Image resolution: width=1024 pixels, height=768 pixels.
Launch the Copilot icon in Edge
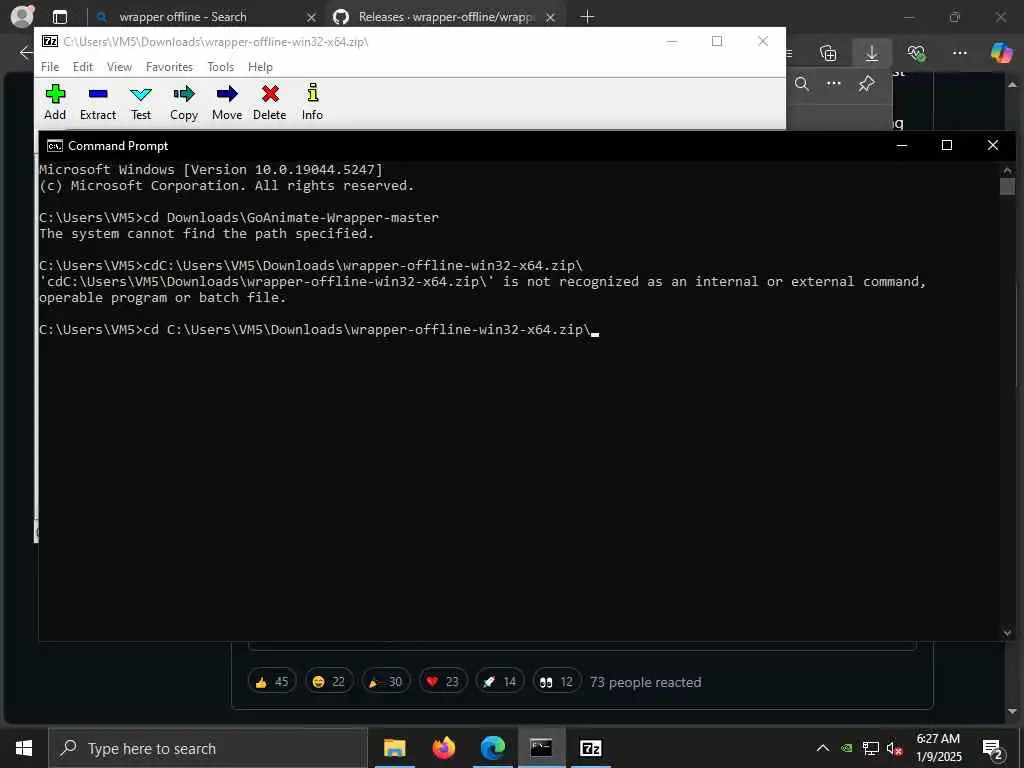[x=1001, y=53]
